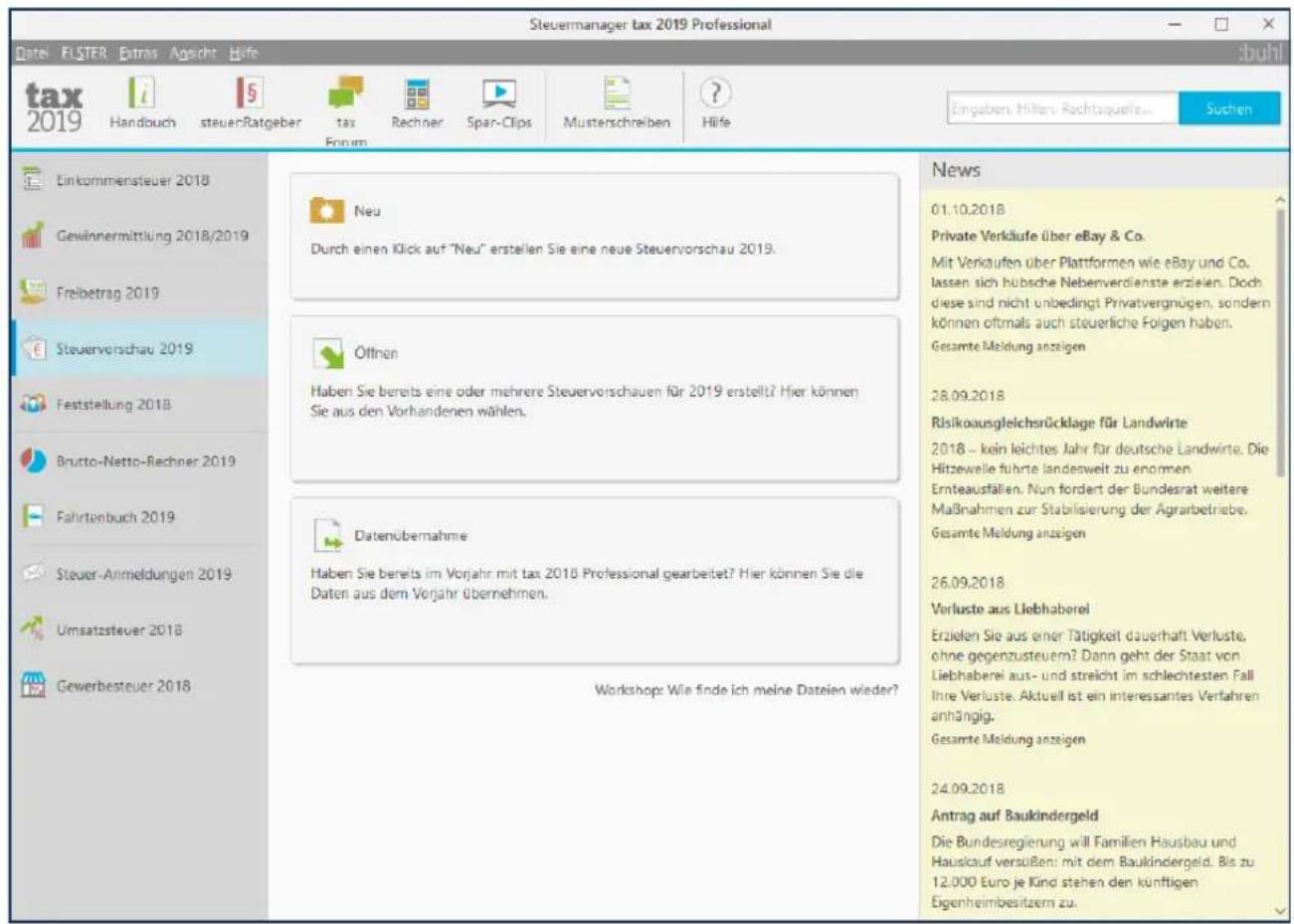
Task: Open the steuerRatgeber paragraph icon
Action: point(250,93)
